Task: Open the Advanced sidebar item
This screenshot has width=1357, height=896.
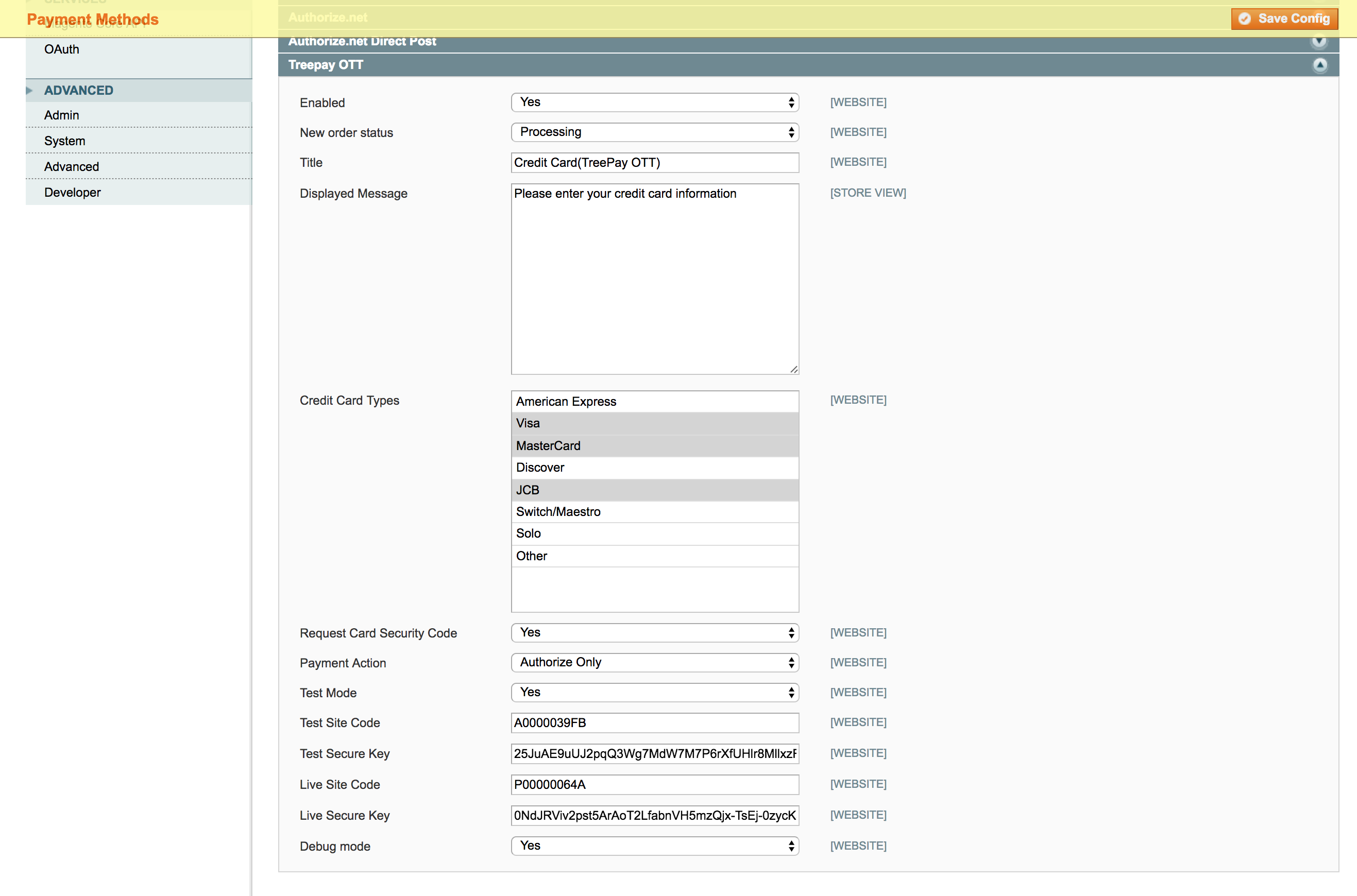Action: point(72,166)
